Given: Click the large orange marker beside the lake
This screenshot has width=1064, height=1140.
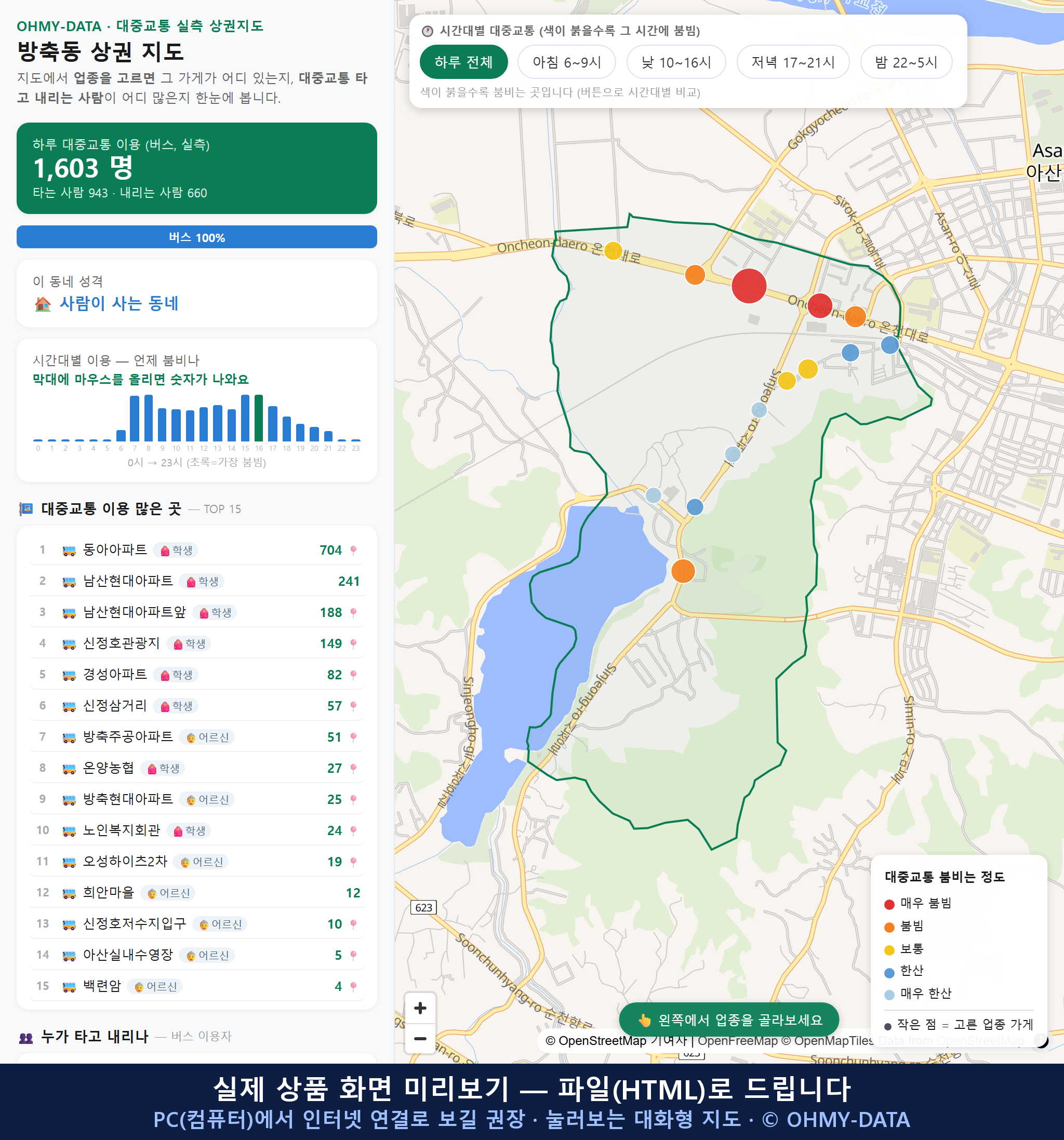Looking at the screenshot, I should (x=683, y=571).
